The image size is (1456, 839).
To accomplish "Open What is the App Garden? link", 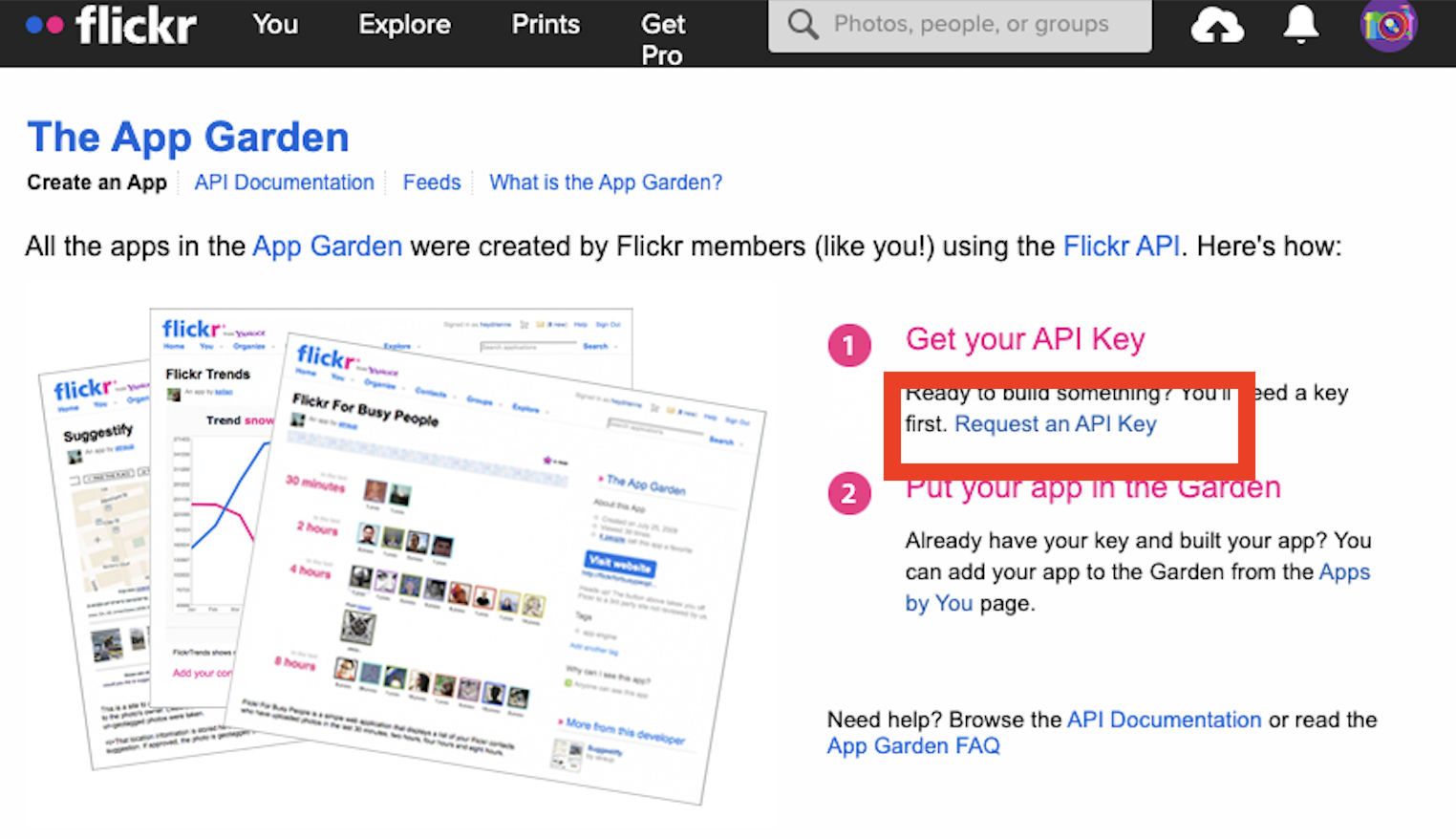I will [x=606, y=183].
